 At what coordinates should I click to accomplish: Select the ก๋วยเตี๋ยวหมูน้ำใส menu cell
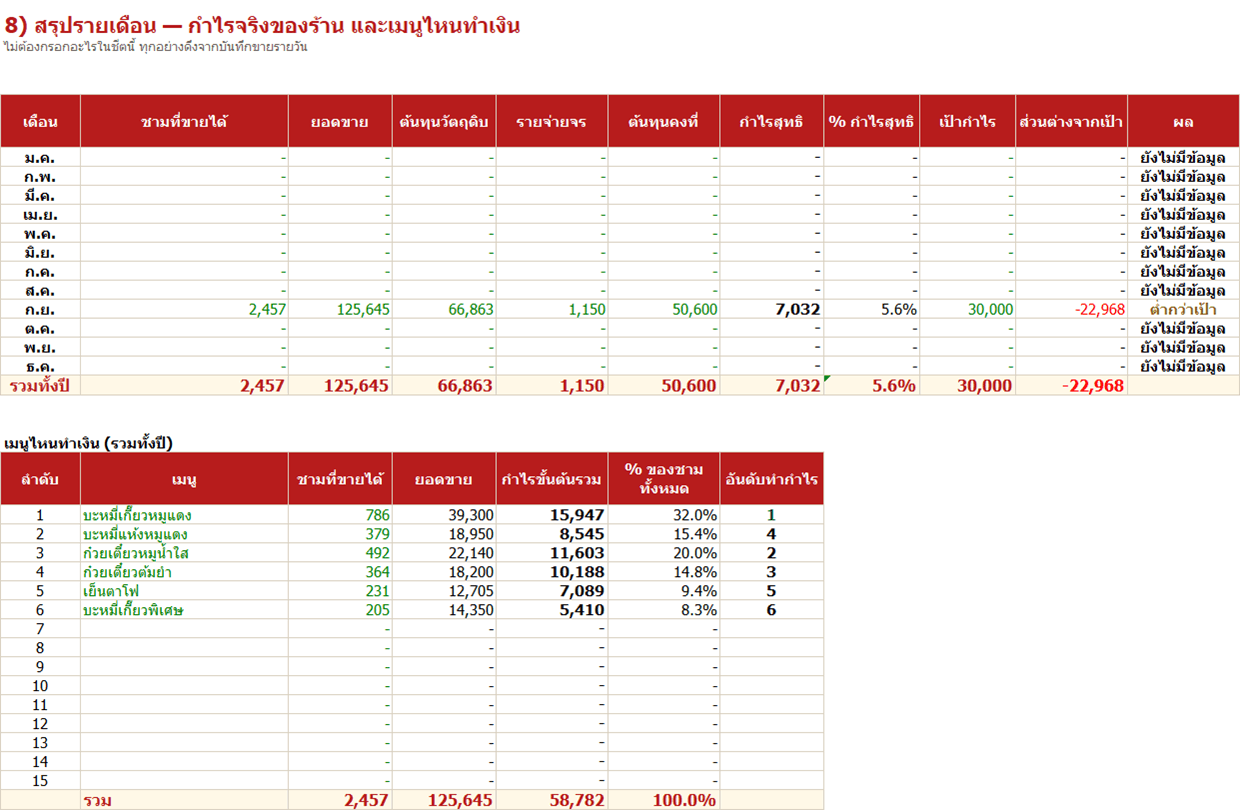coord(185,553)
